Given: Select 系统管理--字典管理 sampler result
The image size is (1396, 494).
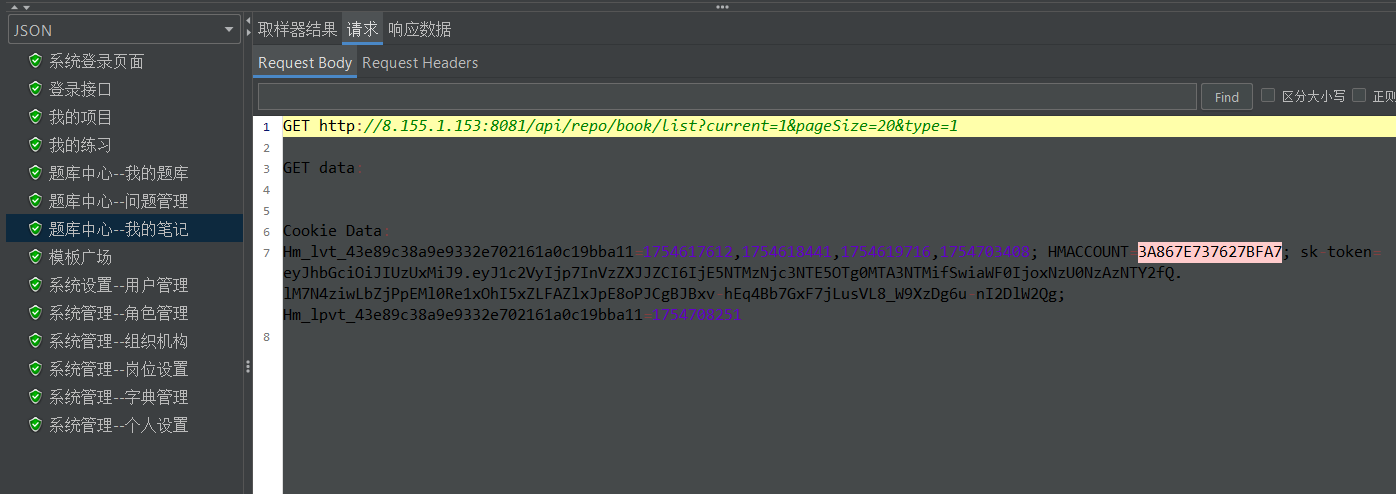Looking at the screenshot, I should (118, 397).
